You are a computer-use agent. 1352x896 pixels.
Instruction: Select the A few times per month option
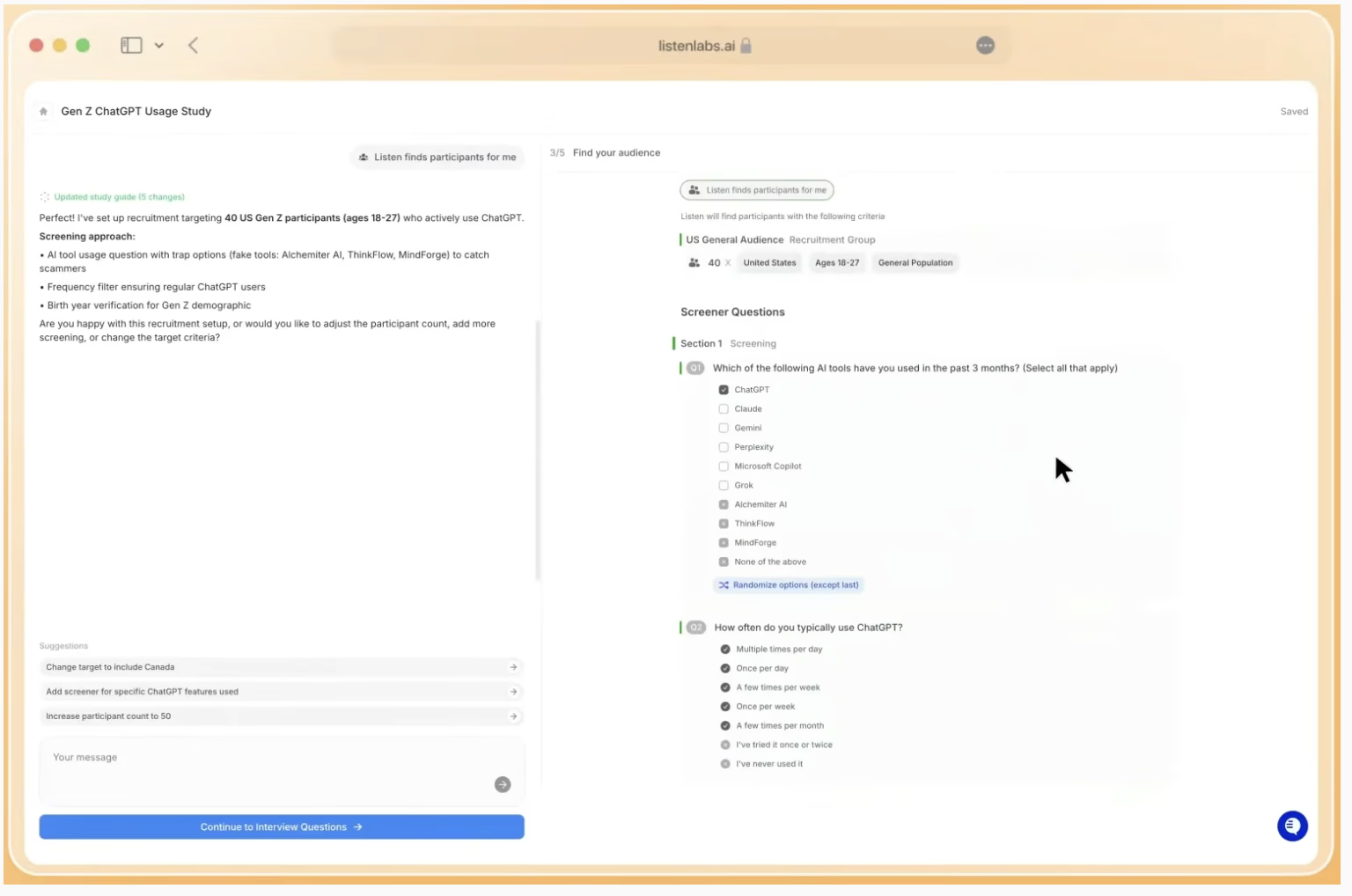point(725,726)
